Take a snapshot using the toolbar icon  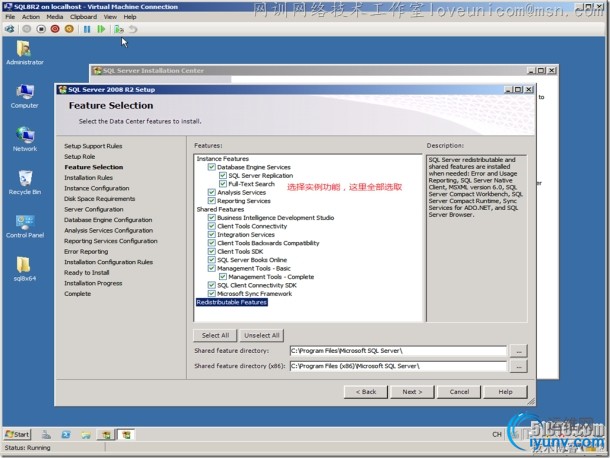tap(119, 29)
